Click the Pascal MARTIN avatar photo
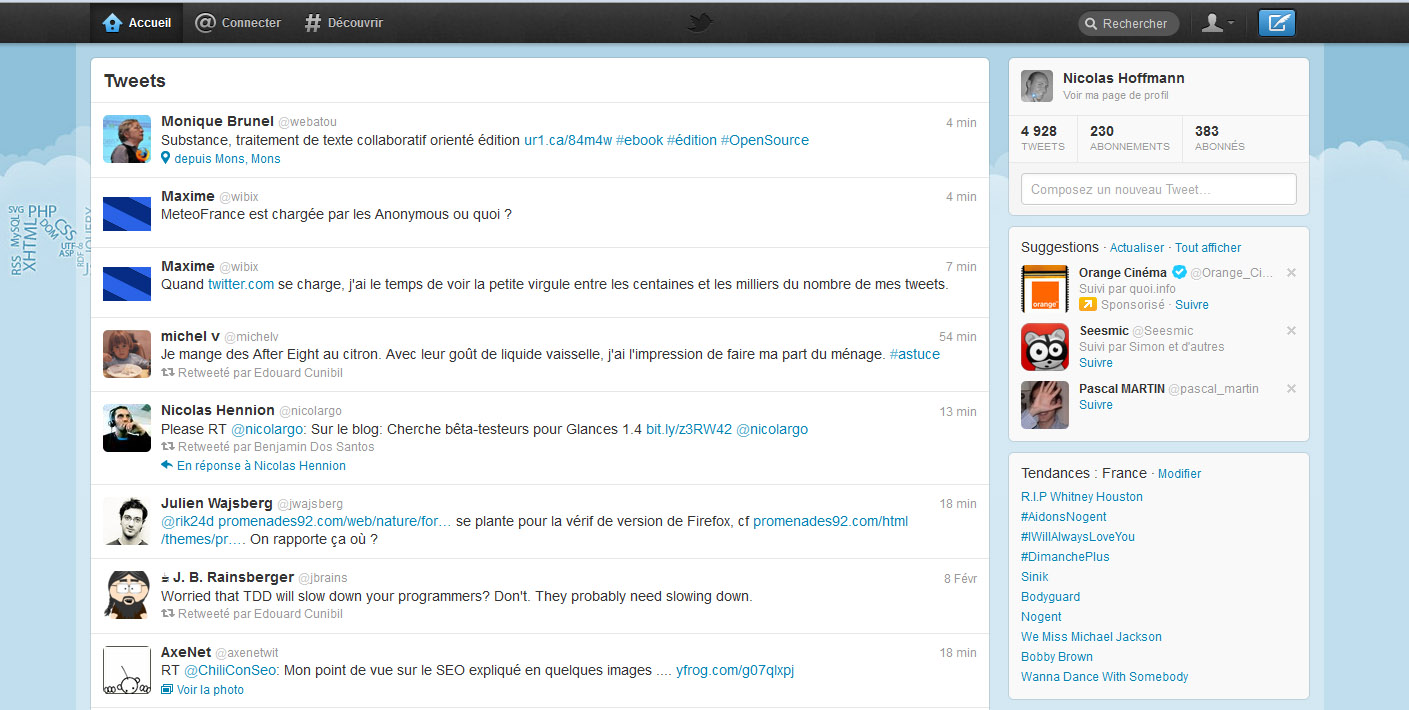The image size is (1409, 710). pos(1045,405)
